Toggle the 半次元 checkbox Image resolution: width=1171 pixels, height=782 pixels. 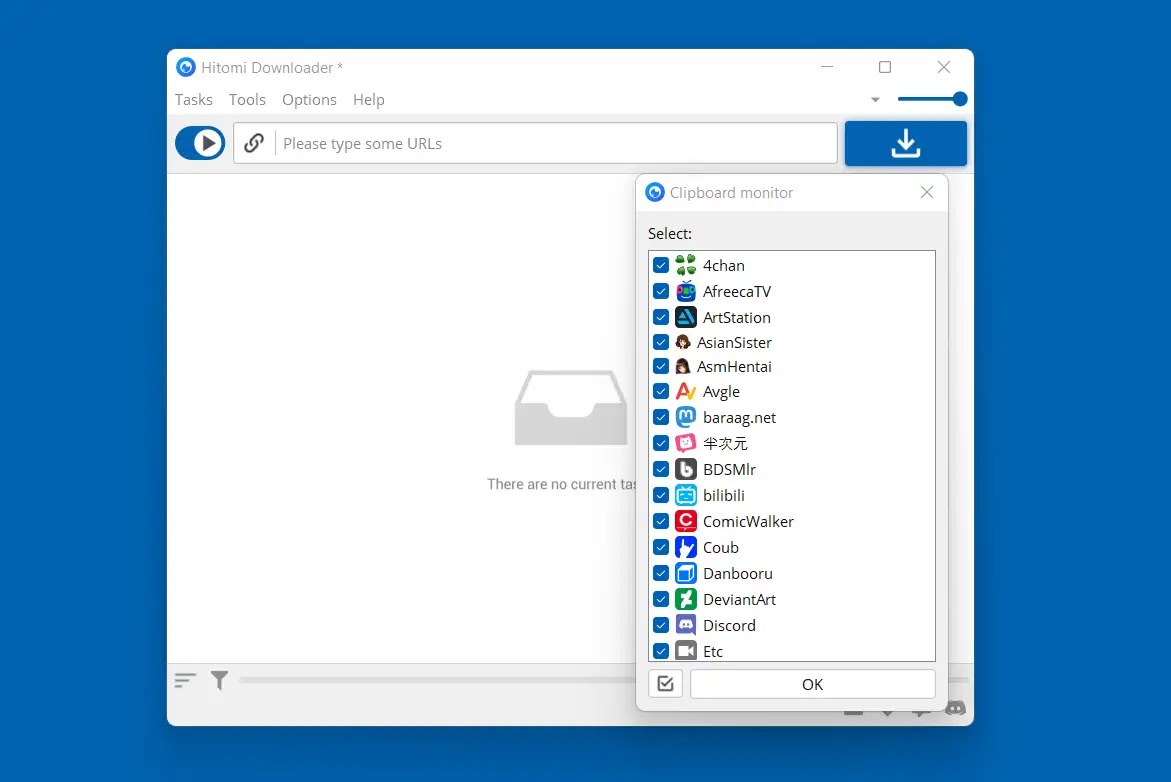point(661,443)
